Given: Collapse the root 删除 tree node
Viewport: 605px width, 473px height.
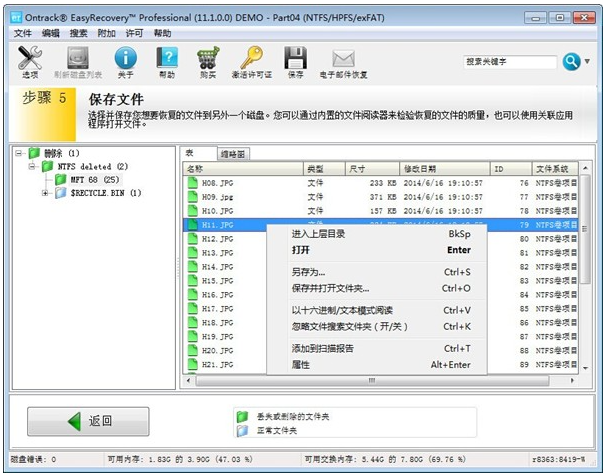Looking at the screenshot, I should click(x=20, y=153).
